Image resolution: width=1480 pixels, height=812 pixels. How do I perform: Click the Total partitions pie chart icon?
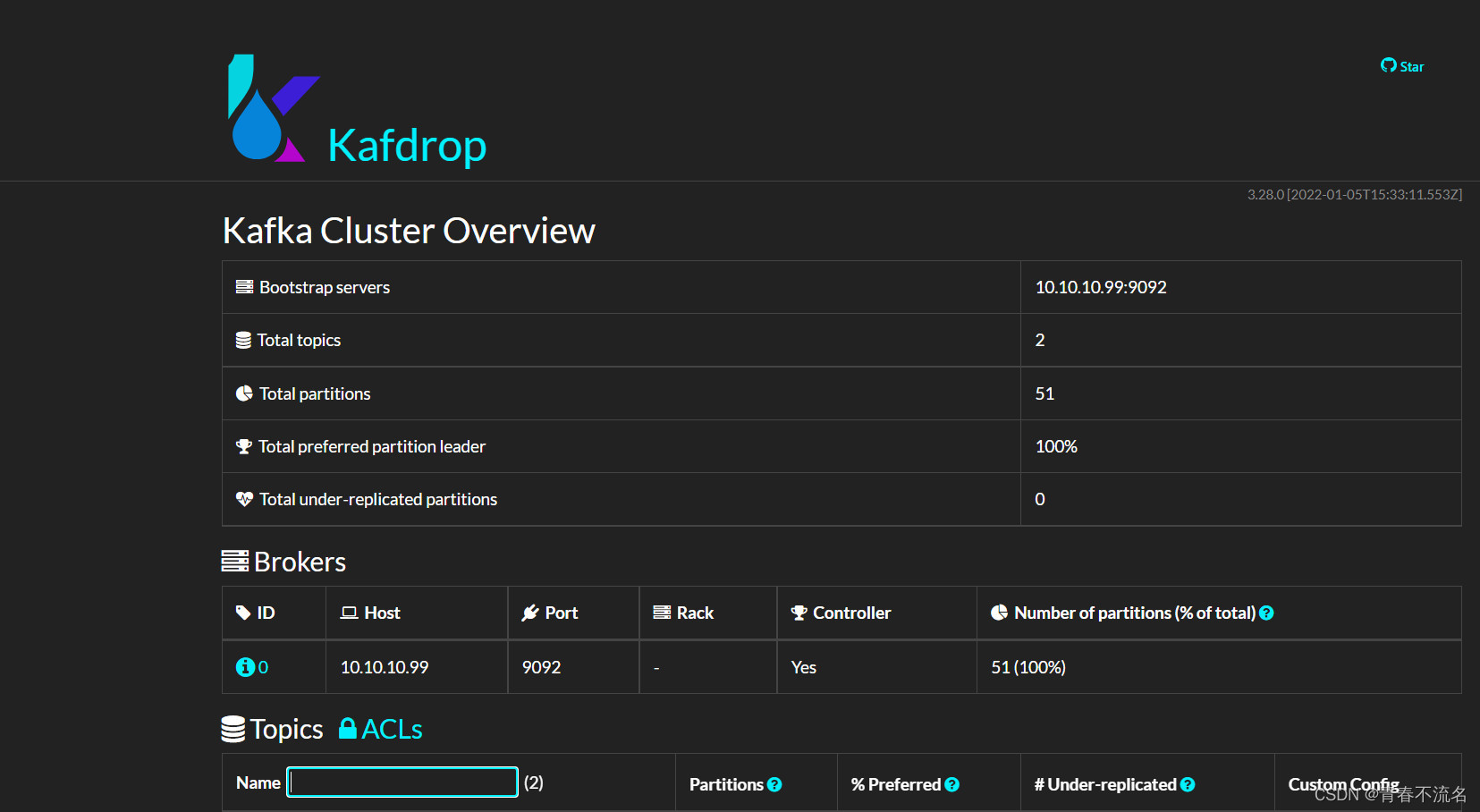click(x=244, y=393)
